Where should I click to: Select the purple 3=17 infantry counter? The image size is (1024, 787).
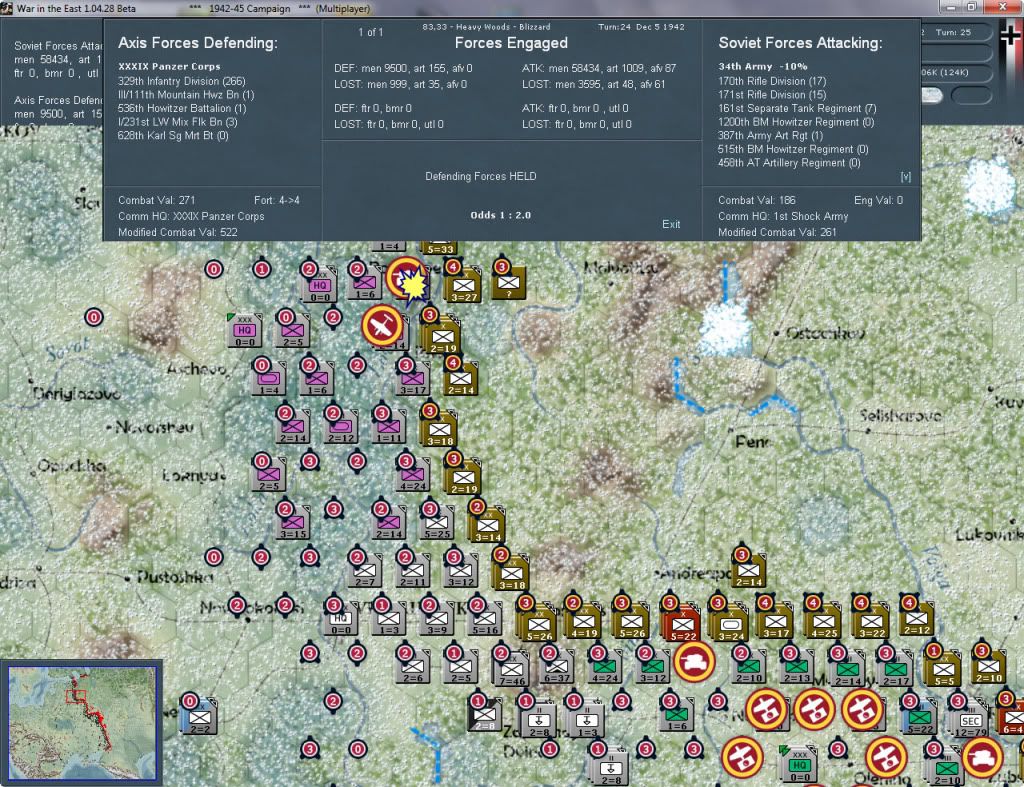413,379
